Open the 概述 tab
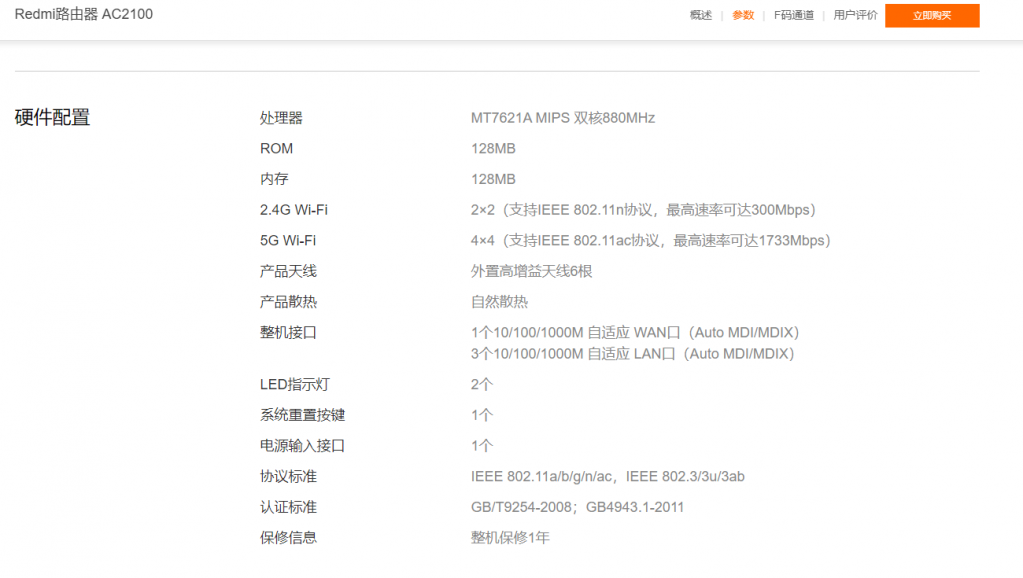Viewport: 1023px width, 578px height. point(701,15)
